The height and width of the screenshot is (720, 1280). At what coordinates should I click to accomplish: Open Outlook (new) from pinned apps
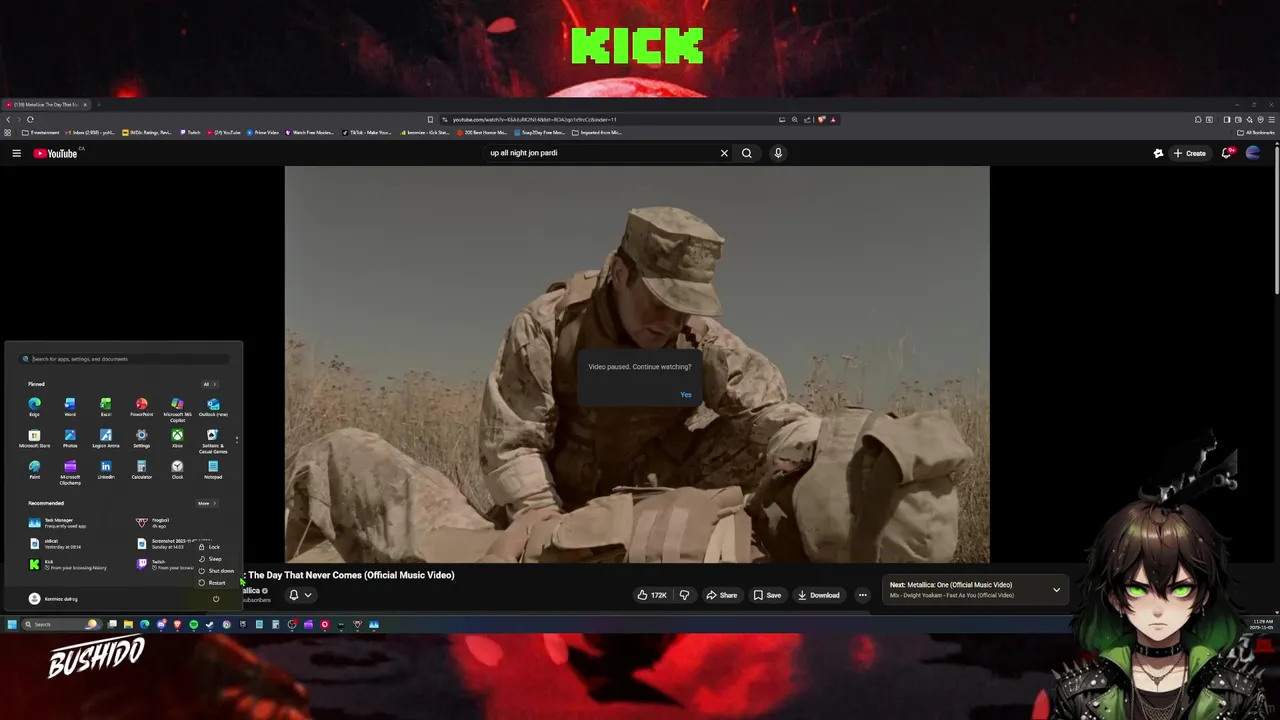(213, 407)
